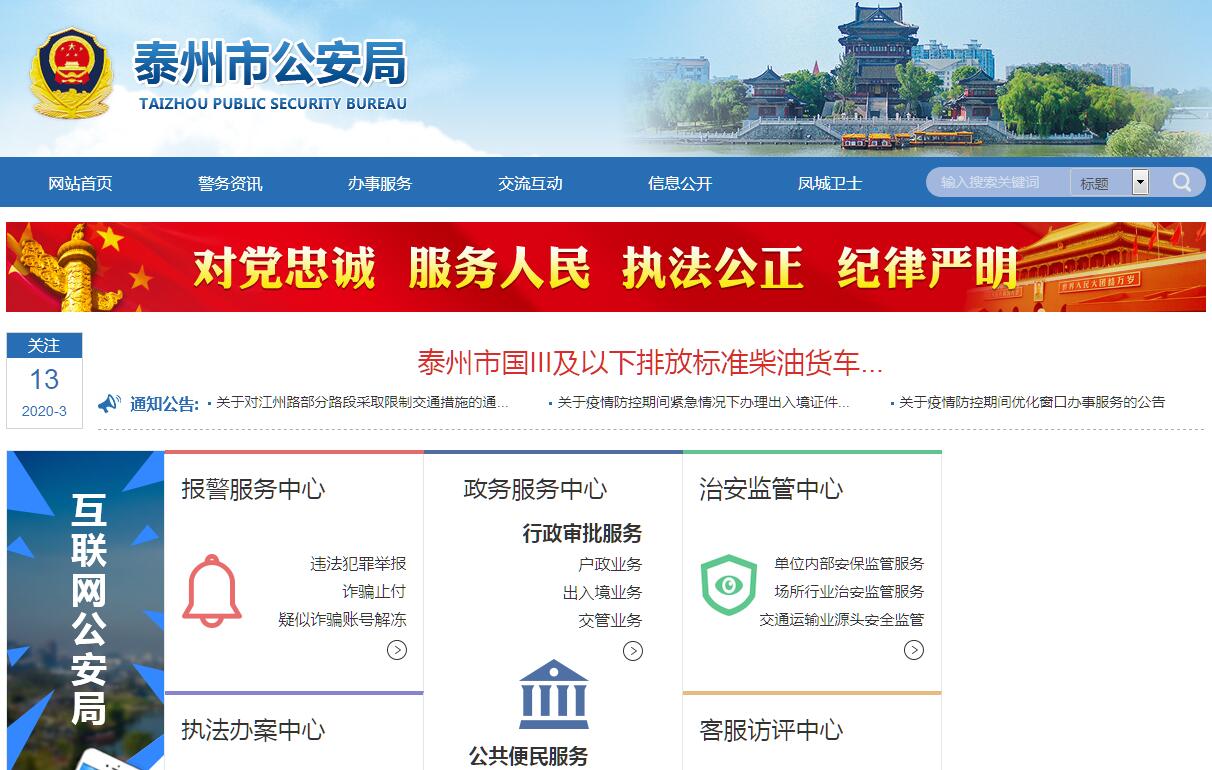Click the red alarm bell icon
Viewport: 1212px width, 770px height.
pos(212,590)
